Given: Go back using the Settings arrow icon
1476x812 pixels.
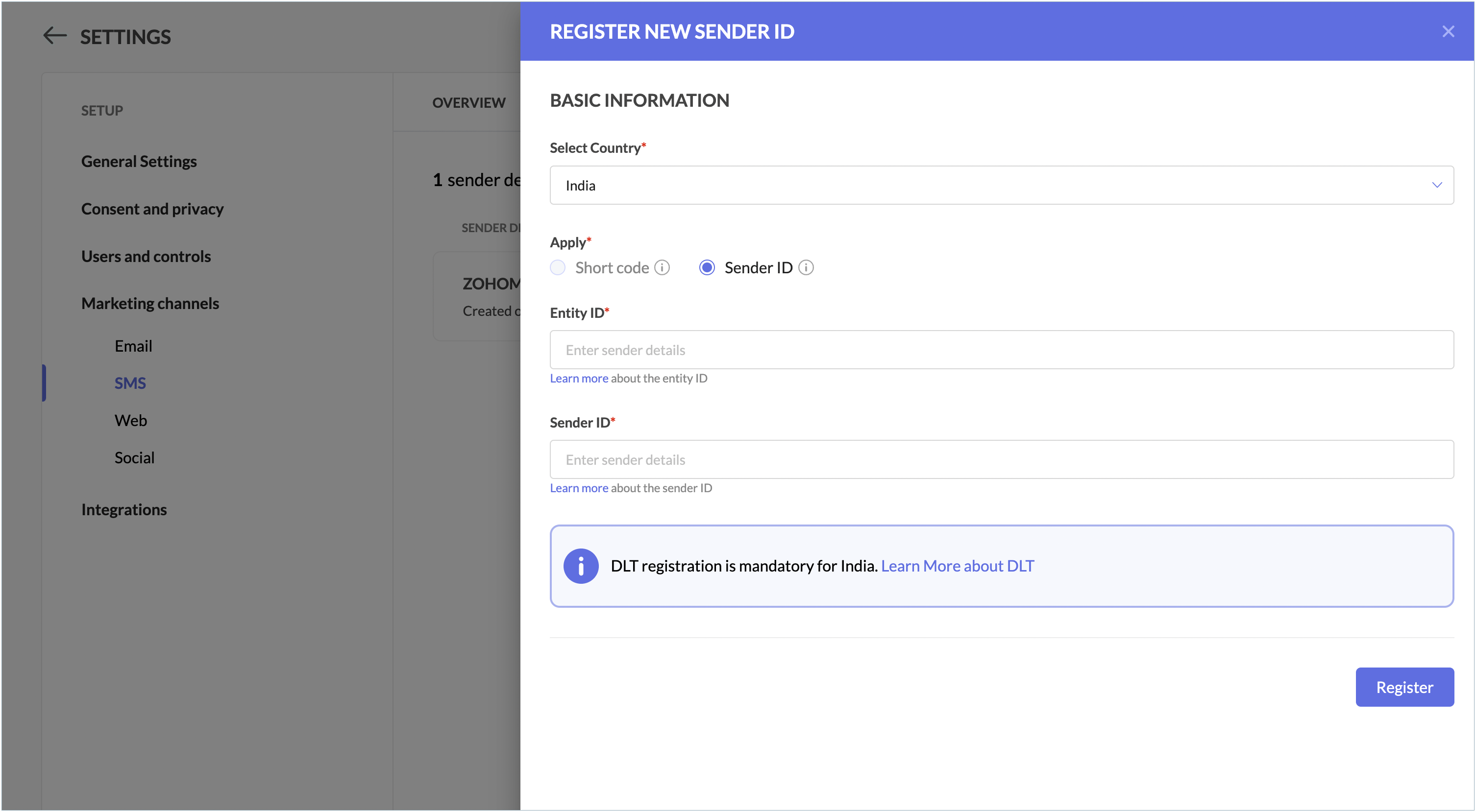Looking at the screenshot, I should 55,35.
